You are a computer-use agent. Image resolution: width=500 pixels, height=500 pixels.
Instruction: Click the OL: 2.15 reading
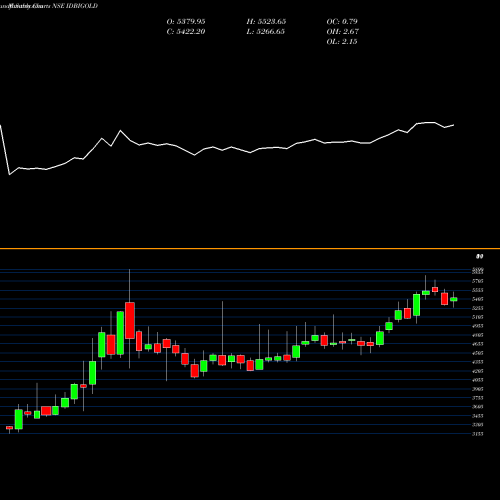point(342,42)
